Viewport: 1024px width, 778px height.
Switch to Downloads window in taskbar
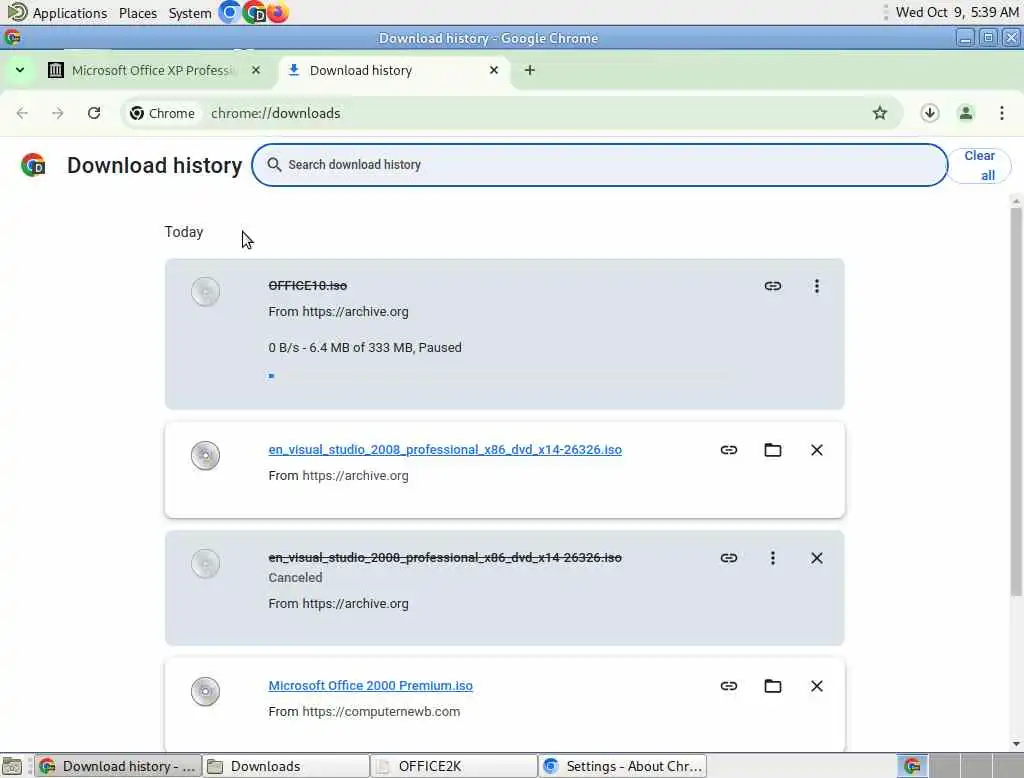(x=286, y=766)
